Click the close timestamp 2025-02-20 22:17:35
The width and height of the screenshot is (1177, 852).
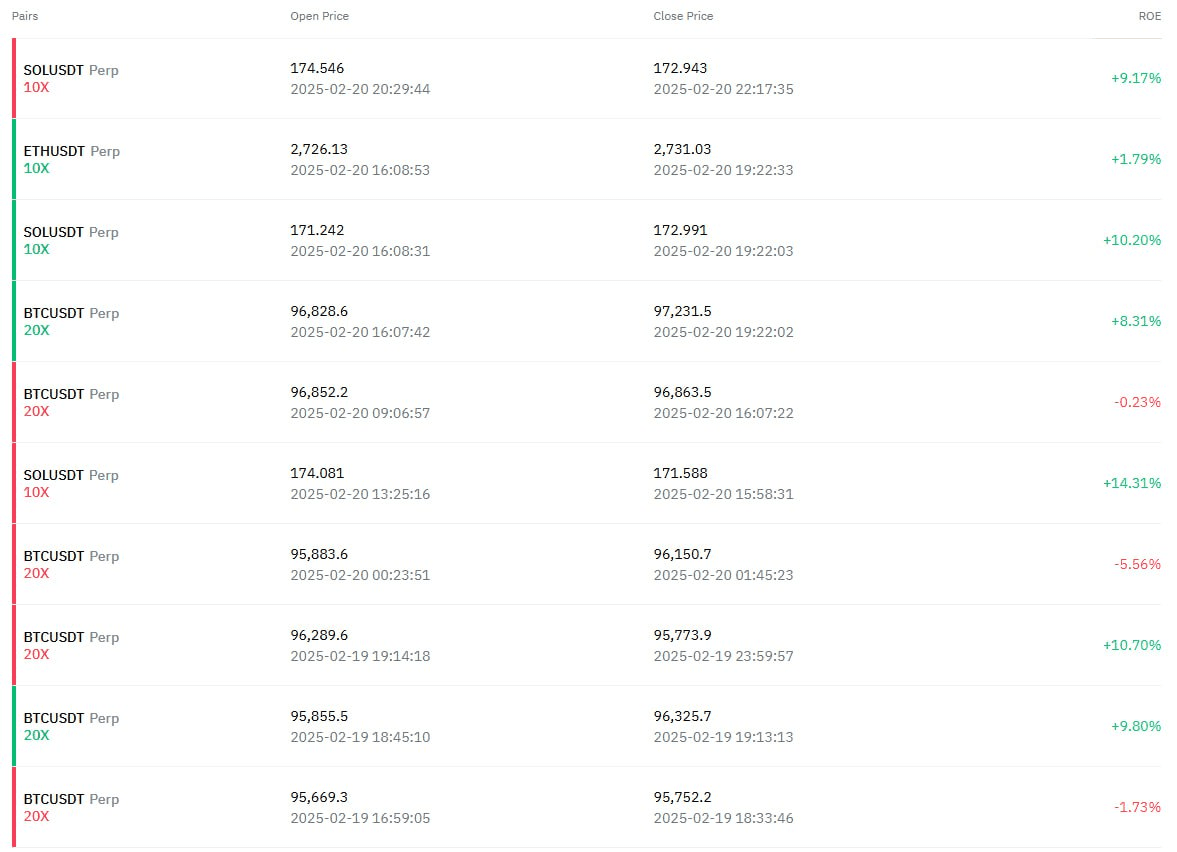pos(723,89)
